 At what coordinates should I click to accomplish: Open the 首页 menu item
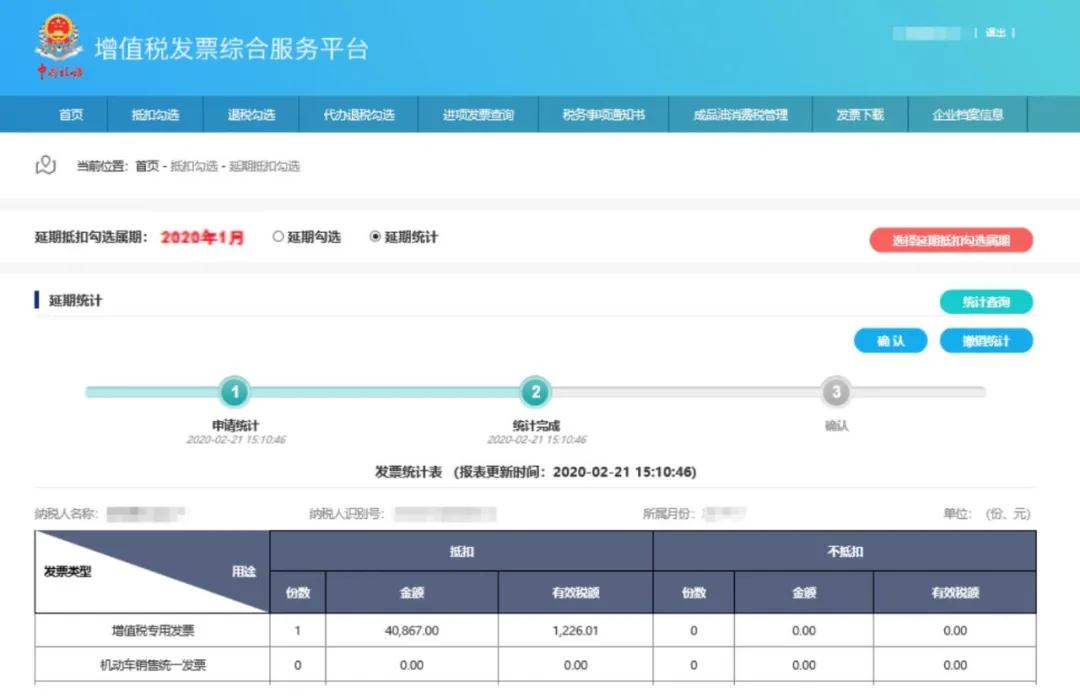[71, 114]
